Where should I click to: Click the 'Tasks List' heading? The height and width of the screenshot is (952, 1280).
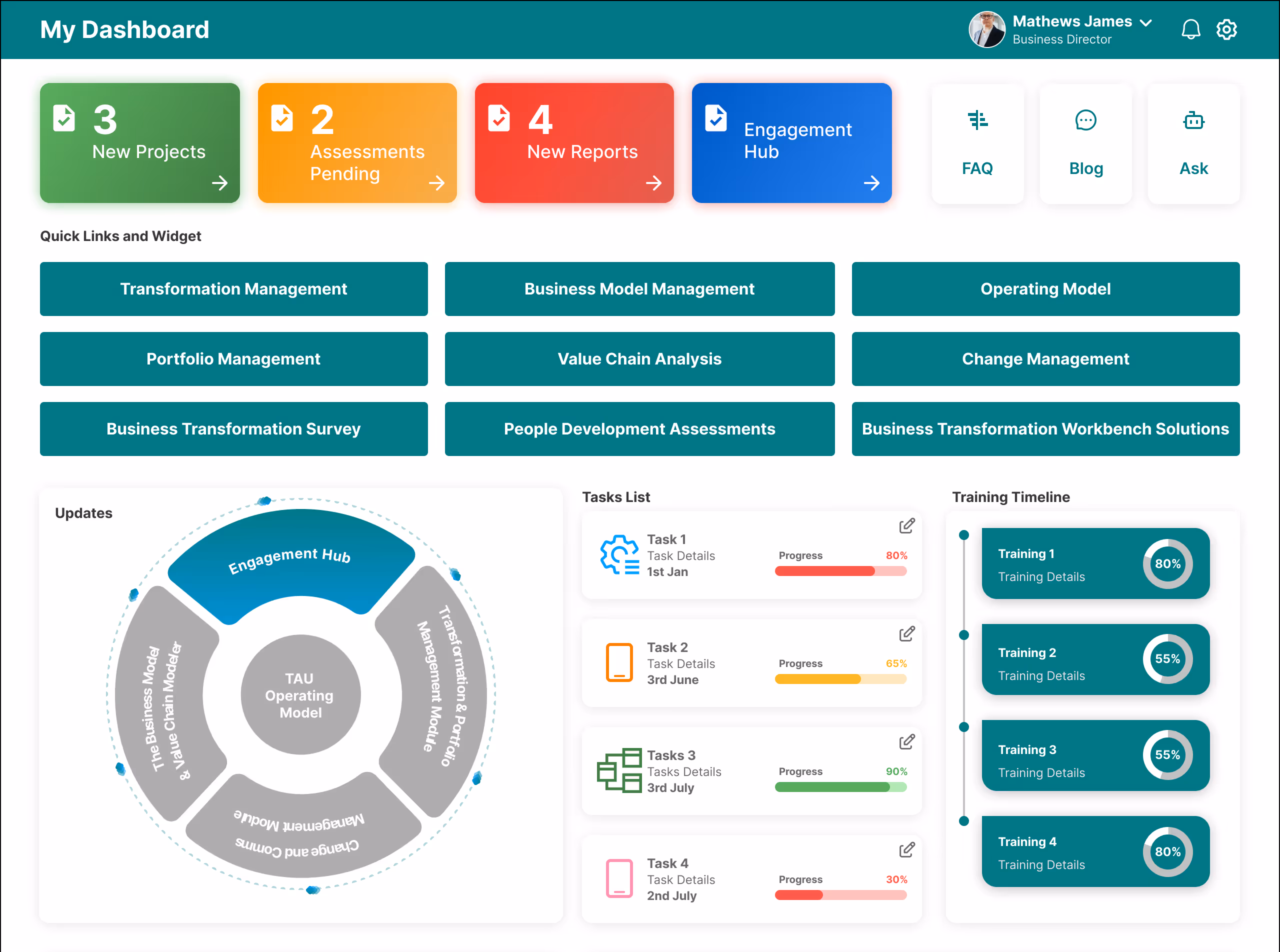(616, 496)
